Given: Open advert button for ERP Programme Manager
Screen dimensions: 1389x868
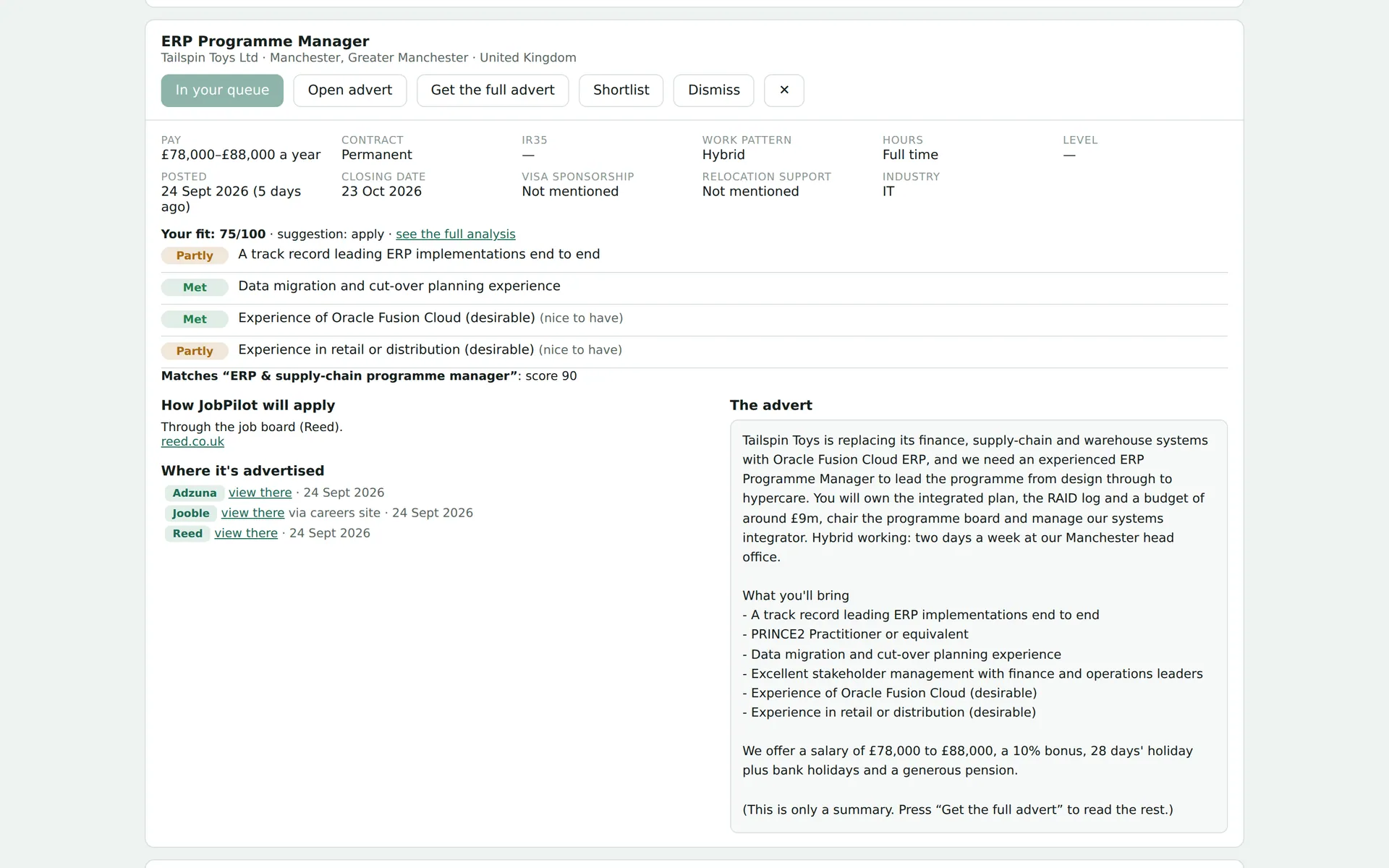Looking at the screenshot, I should (350, 90).
